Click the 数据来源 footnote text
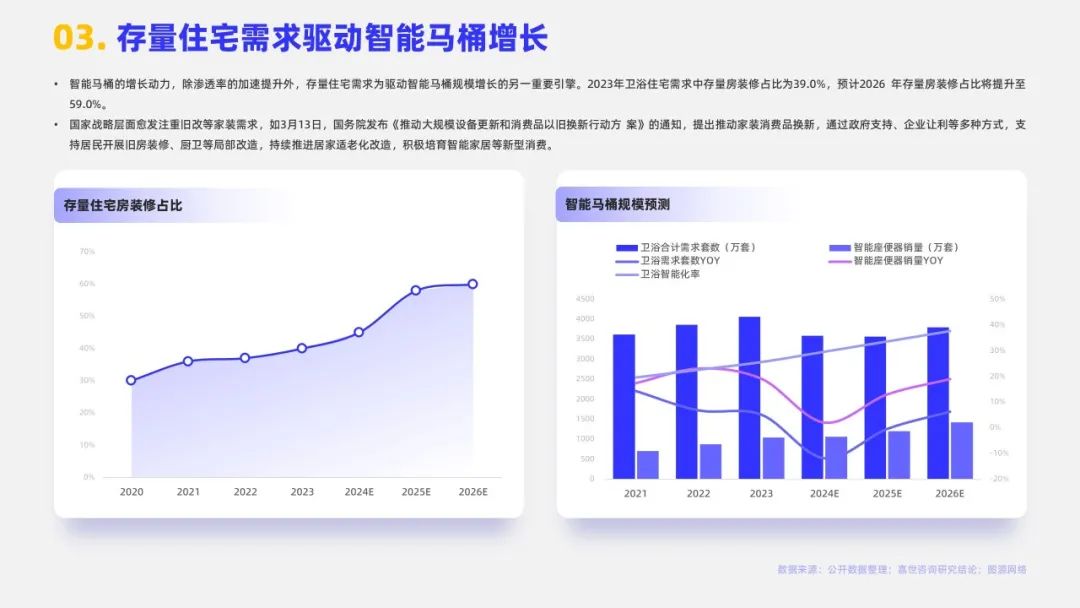 tap(901, 569)
